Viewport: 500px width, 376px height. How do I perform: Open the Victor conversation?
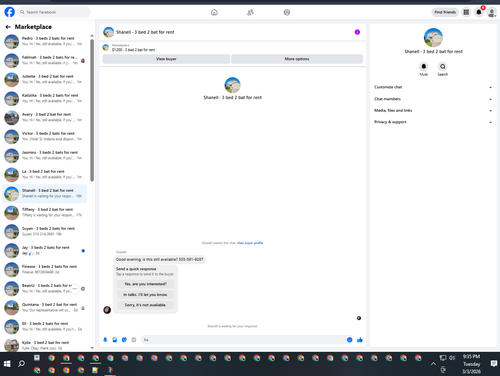click(45, 136)
